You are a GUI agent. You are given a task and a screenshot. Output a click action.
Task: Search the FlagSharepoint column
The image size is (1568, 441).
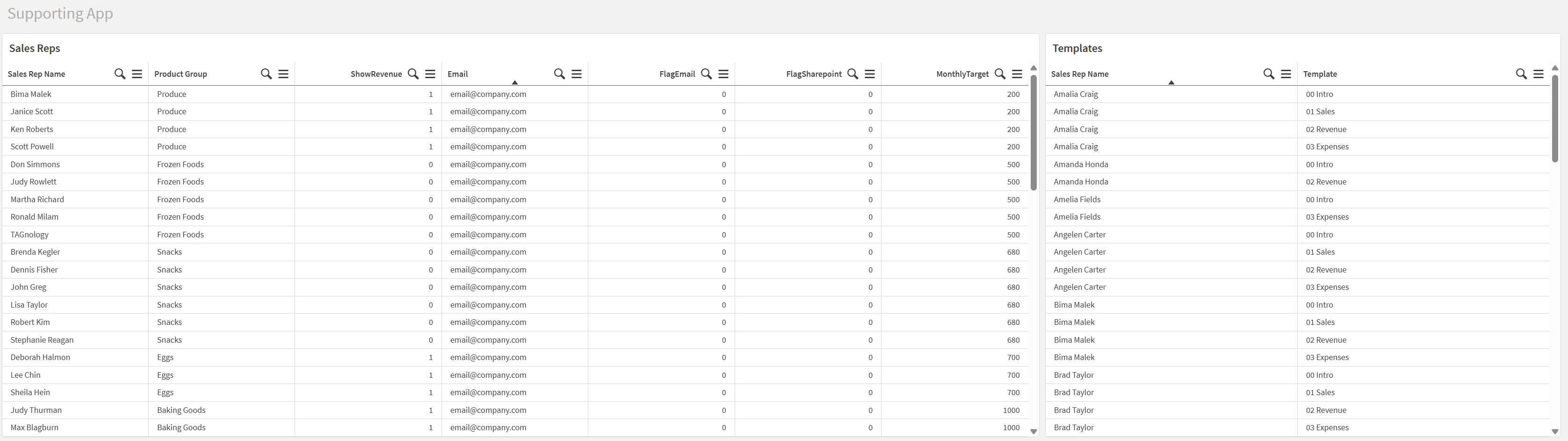(853, 73)
